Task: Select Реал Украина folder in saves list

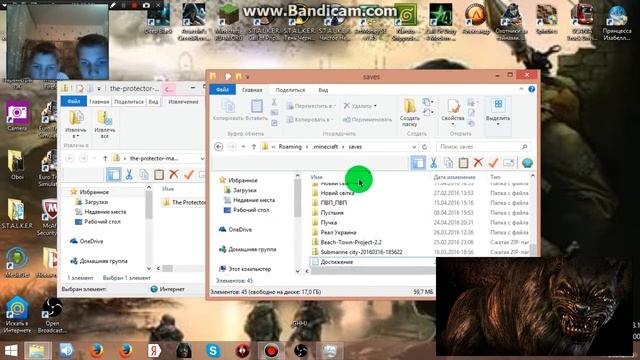Action: pyautogui.click(x=338, y=232)
